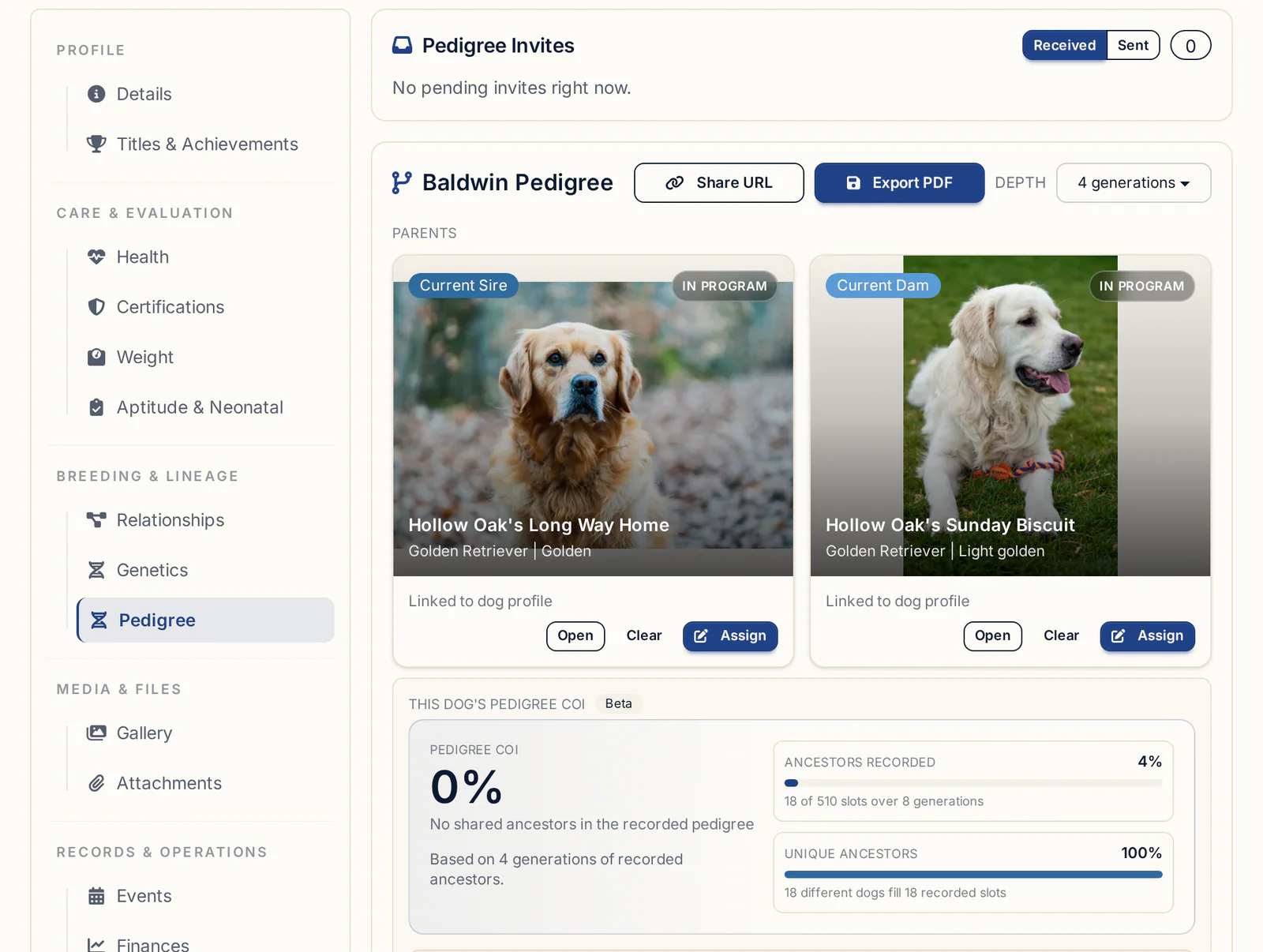Click the DNA icon beside Pedigree
Viewport: 1263px width, 952px height.
(99, 620)
